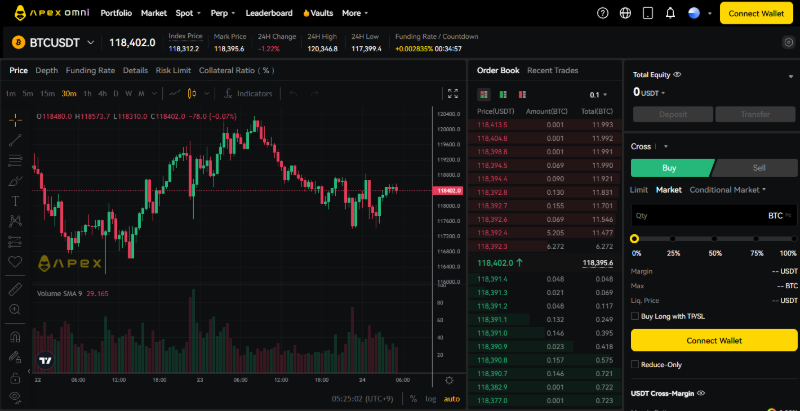
Task: Open the page layout settings icon
Action: click(788, 42)
